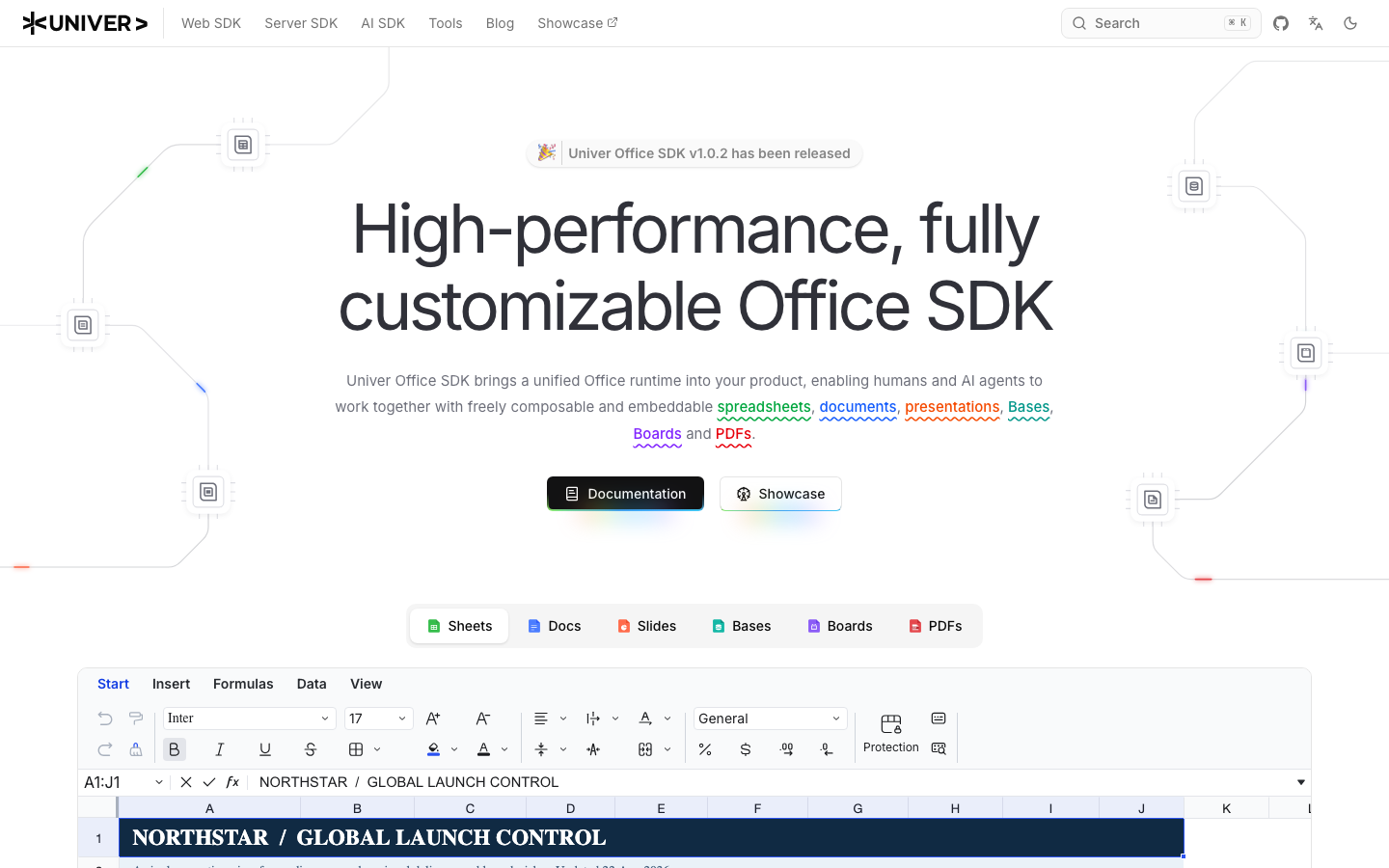Select the Bases demo tab
This screenshot has width=1389, height=868.
(742, 626)
